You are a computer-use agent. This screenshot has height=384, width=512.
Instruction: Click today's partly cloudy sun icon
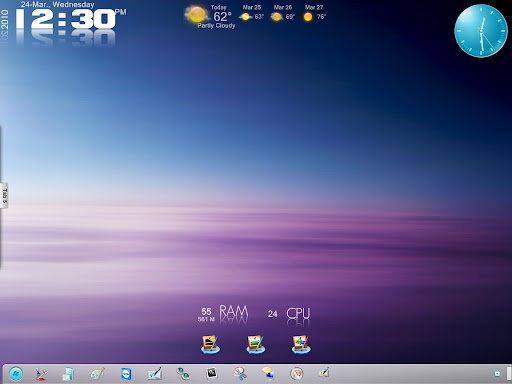tap(196, 14)
